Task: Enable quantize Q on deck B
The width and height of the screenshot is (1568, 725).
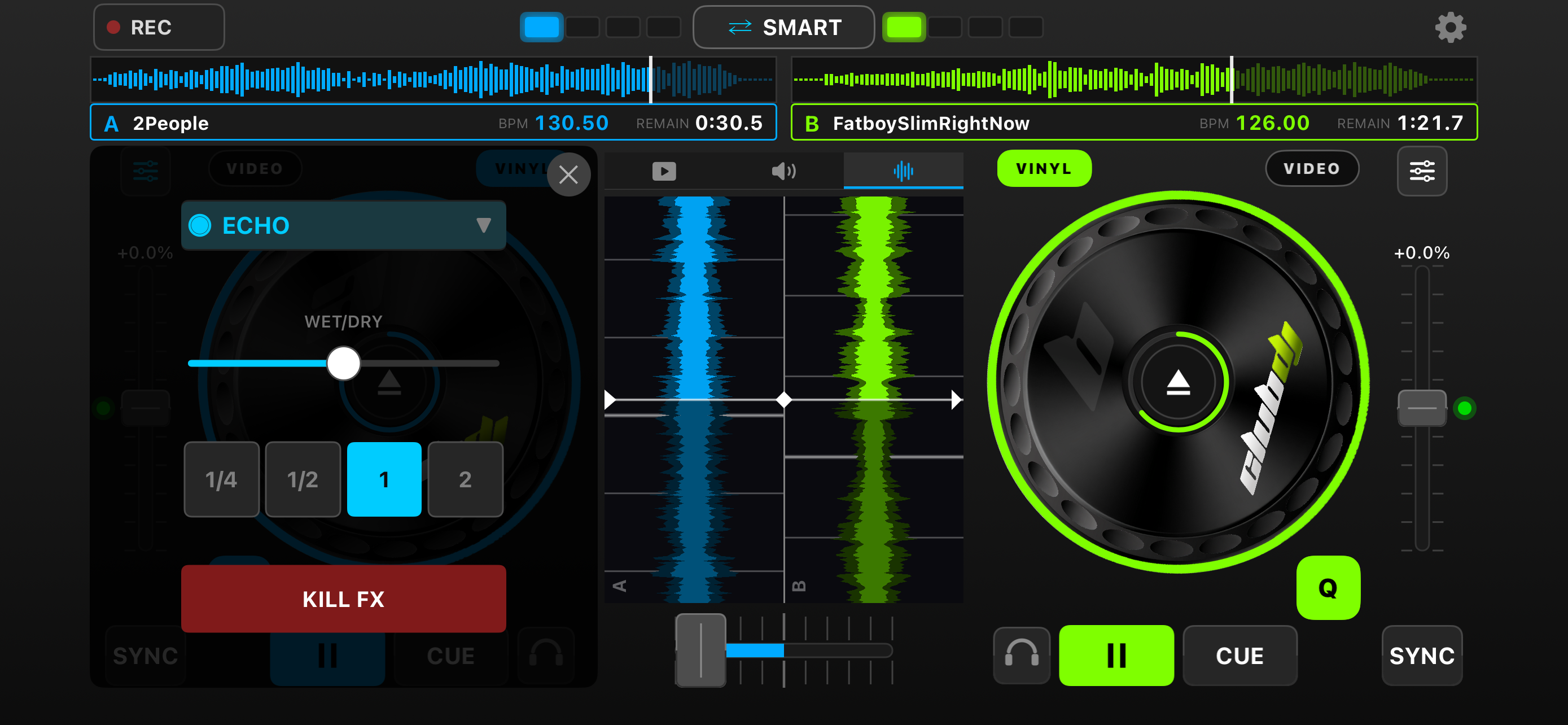Action: [x=1328, y=587]
